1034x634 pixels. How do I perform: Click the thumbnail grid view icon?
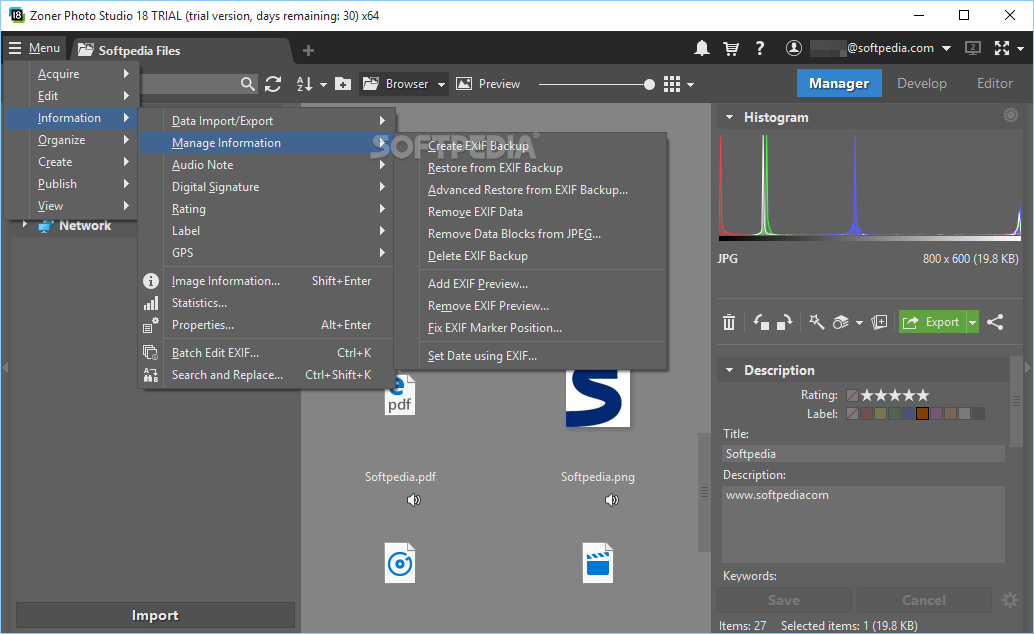671,84
